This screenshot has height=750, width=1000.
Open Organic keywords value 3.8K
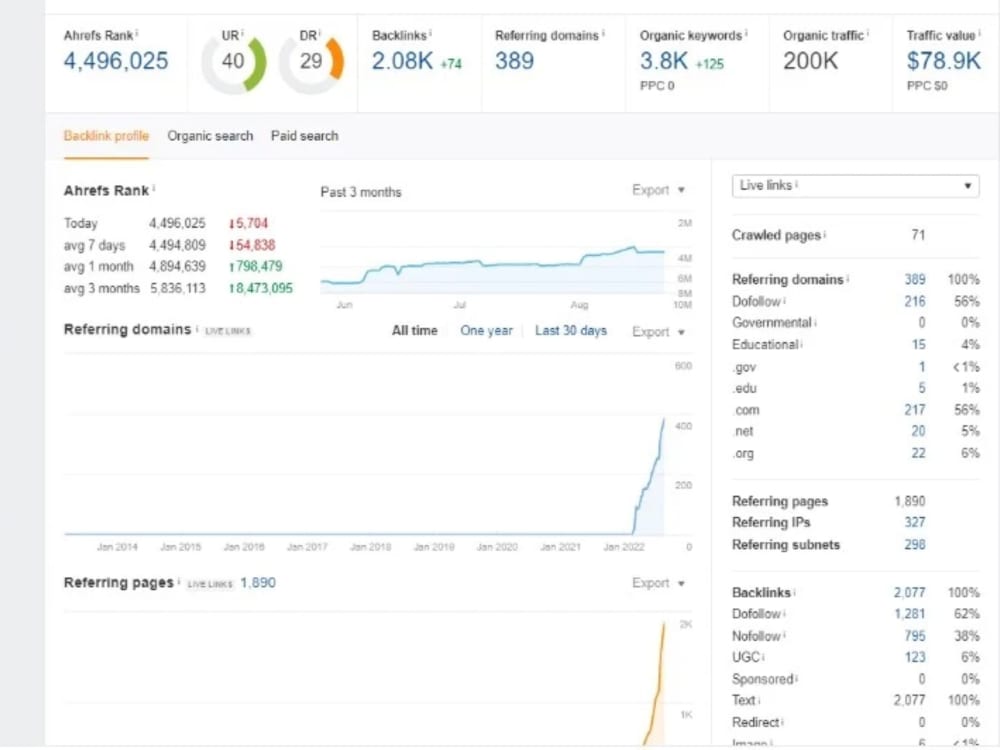click(x=664, y=61)
